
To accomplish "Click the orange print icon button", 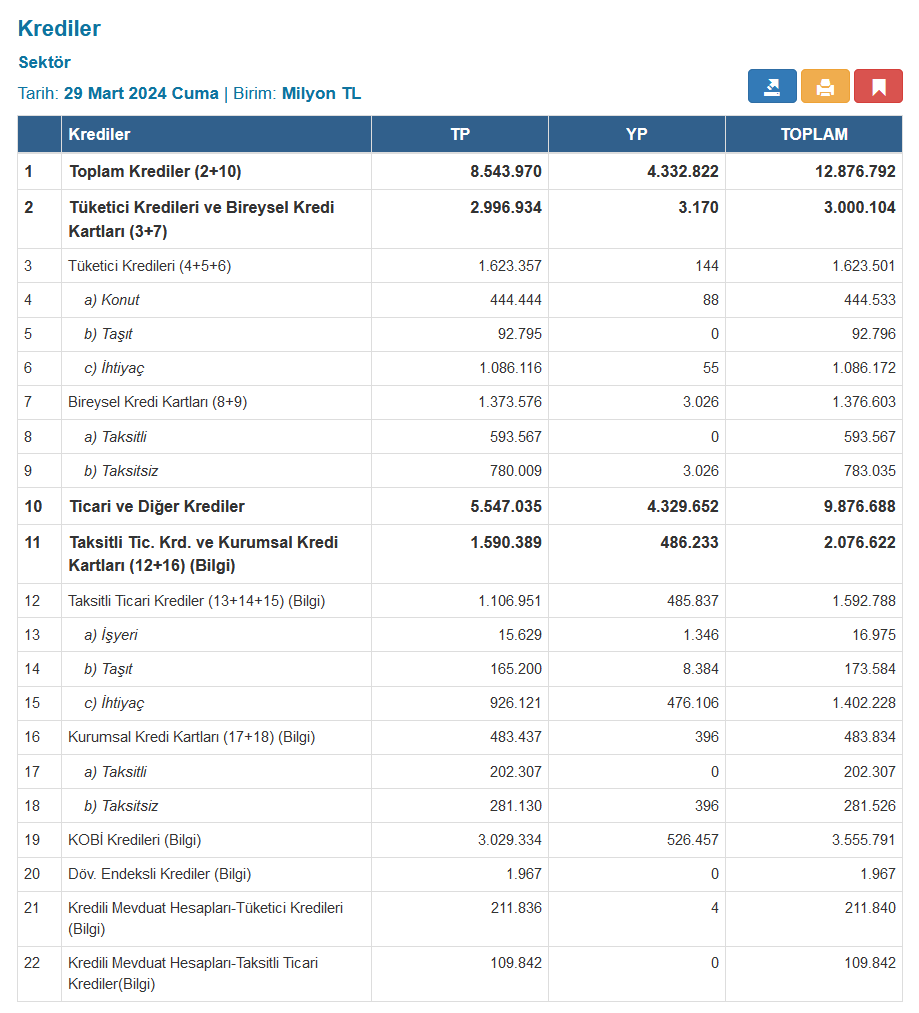I will 825,86.
